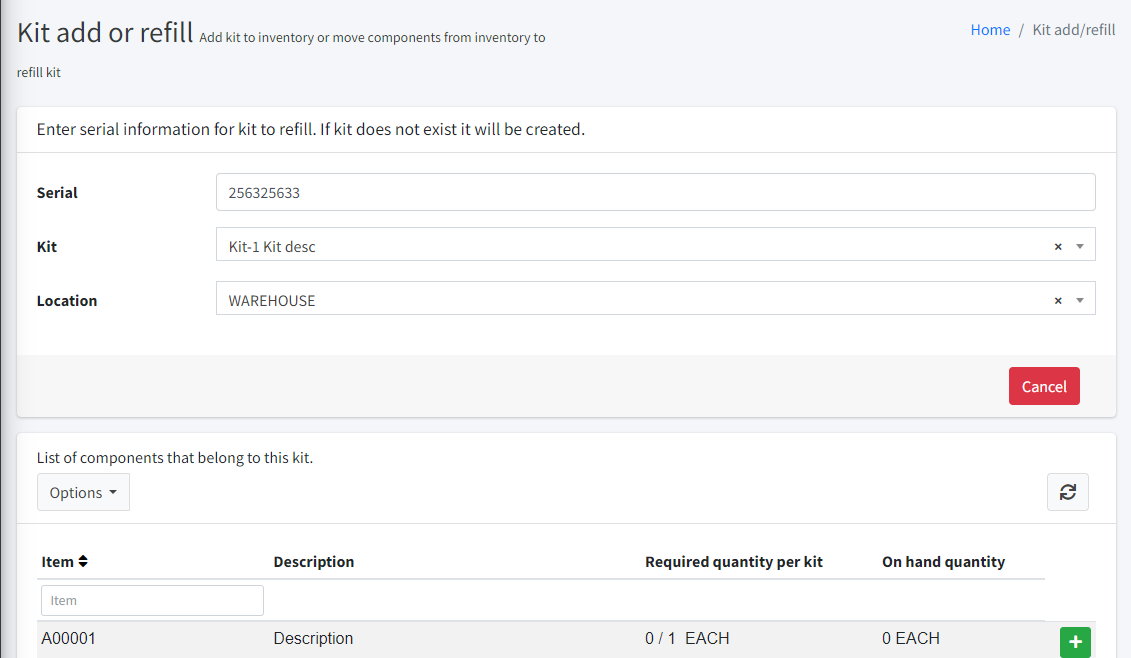Click the Serial number input field
The width and height of the screenshot is (1131, 658).
pos(655,192)
